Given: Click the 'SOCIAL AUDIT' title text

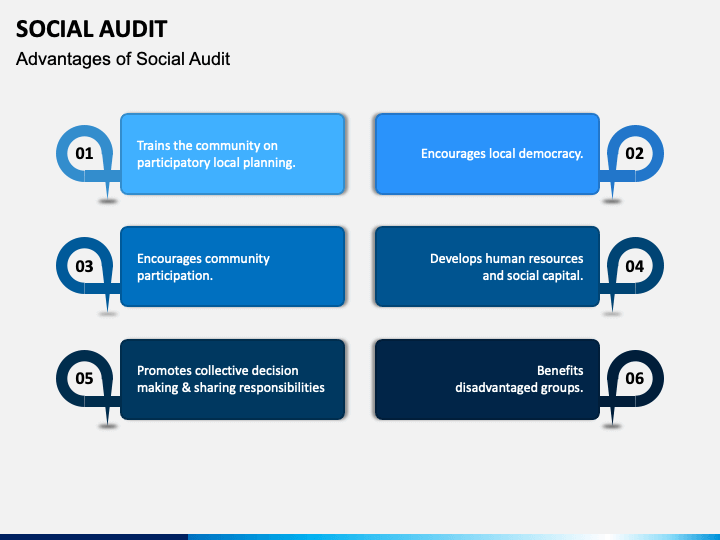Looking at the screenshot, I should [91, 29].
